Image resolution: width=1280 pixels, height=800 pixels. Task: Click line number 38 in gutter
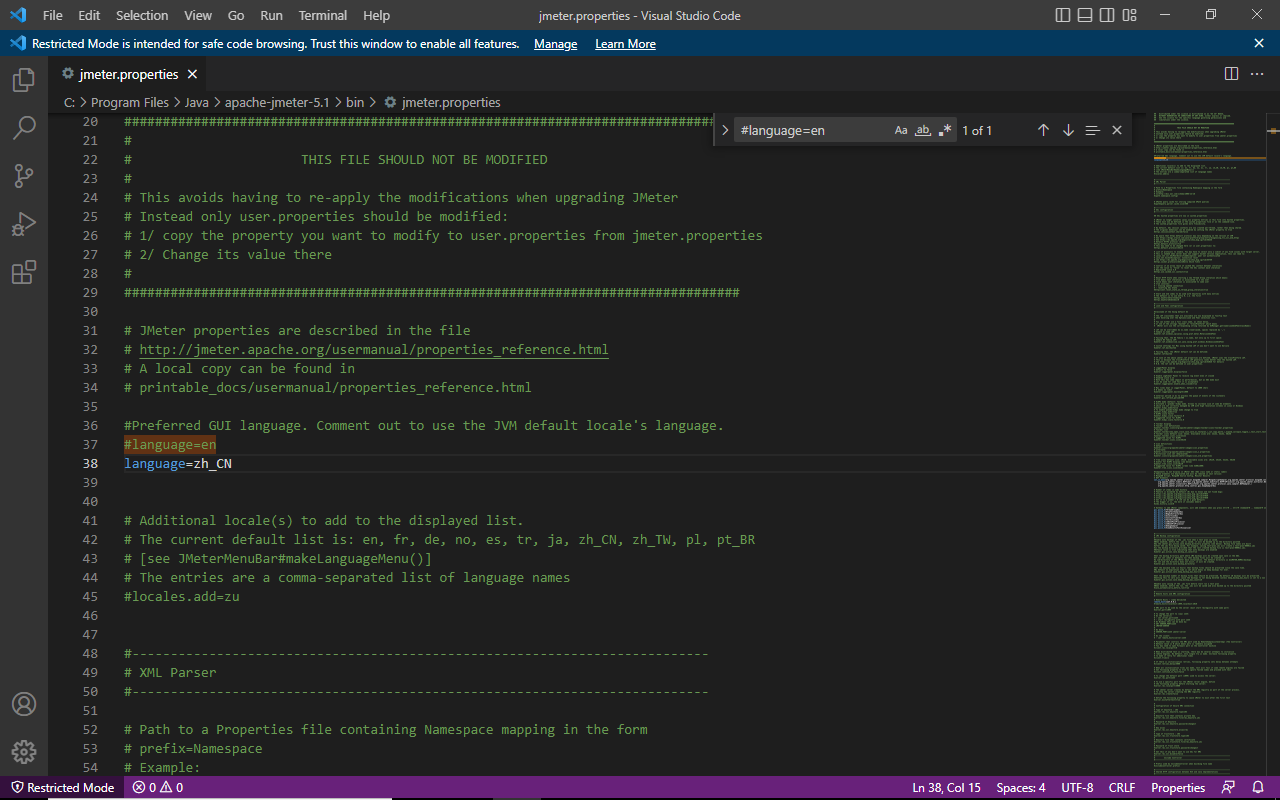point(90,464)
